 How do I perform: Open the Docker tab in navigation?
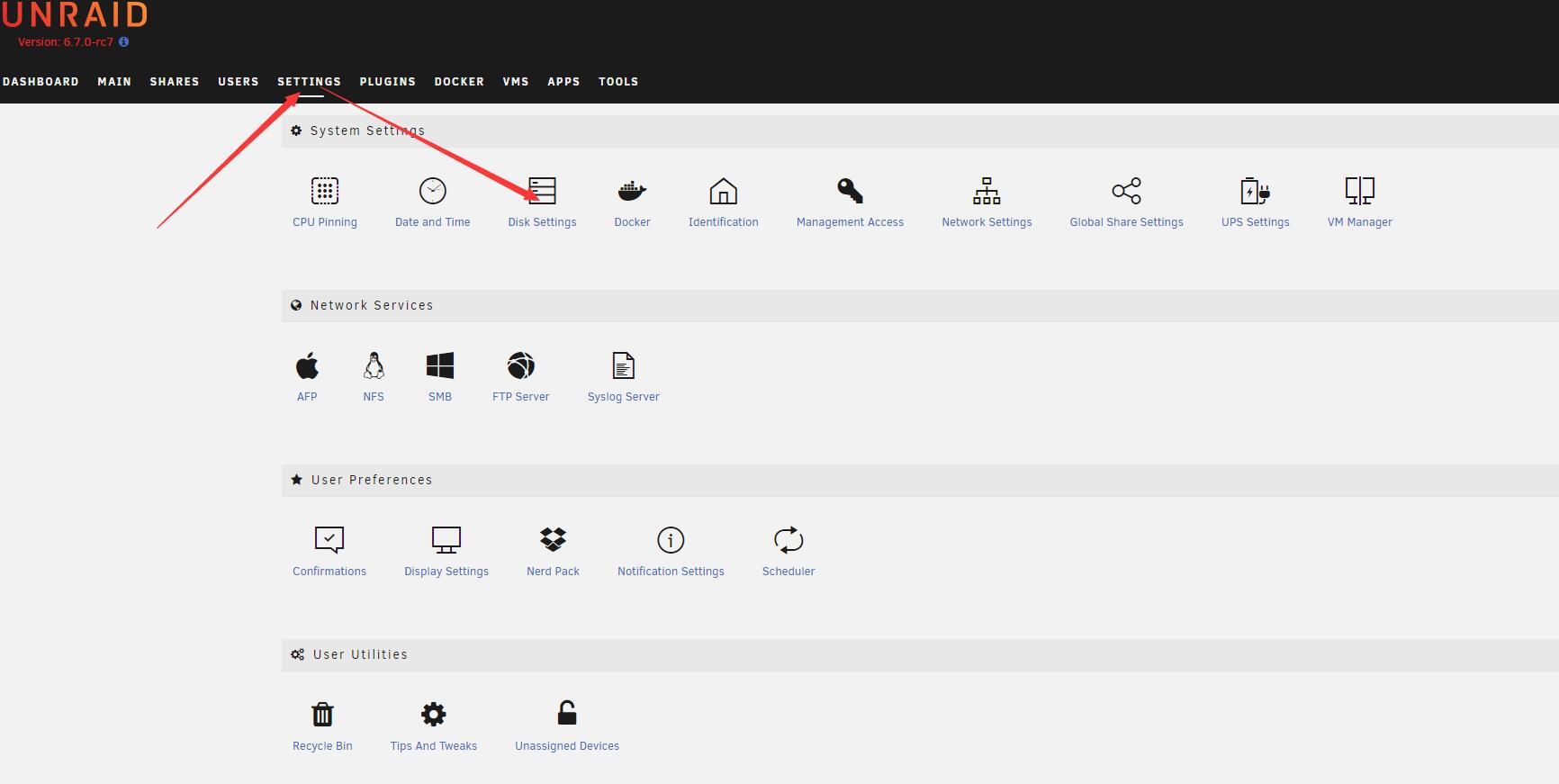click(x=459, y=81)
